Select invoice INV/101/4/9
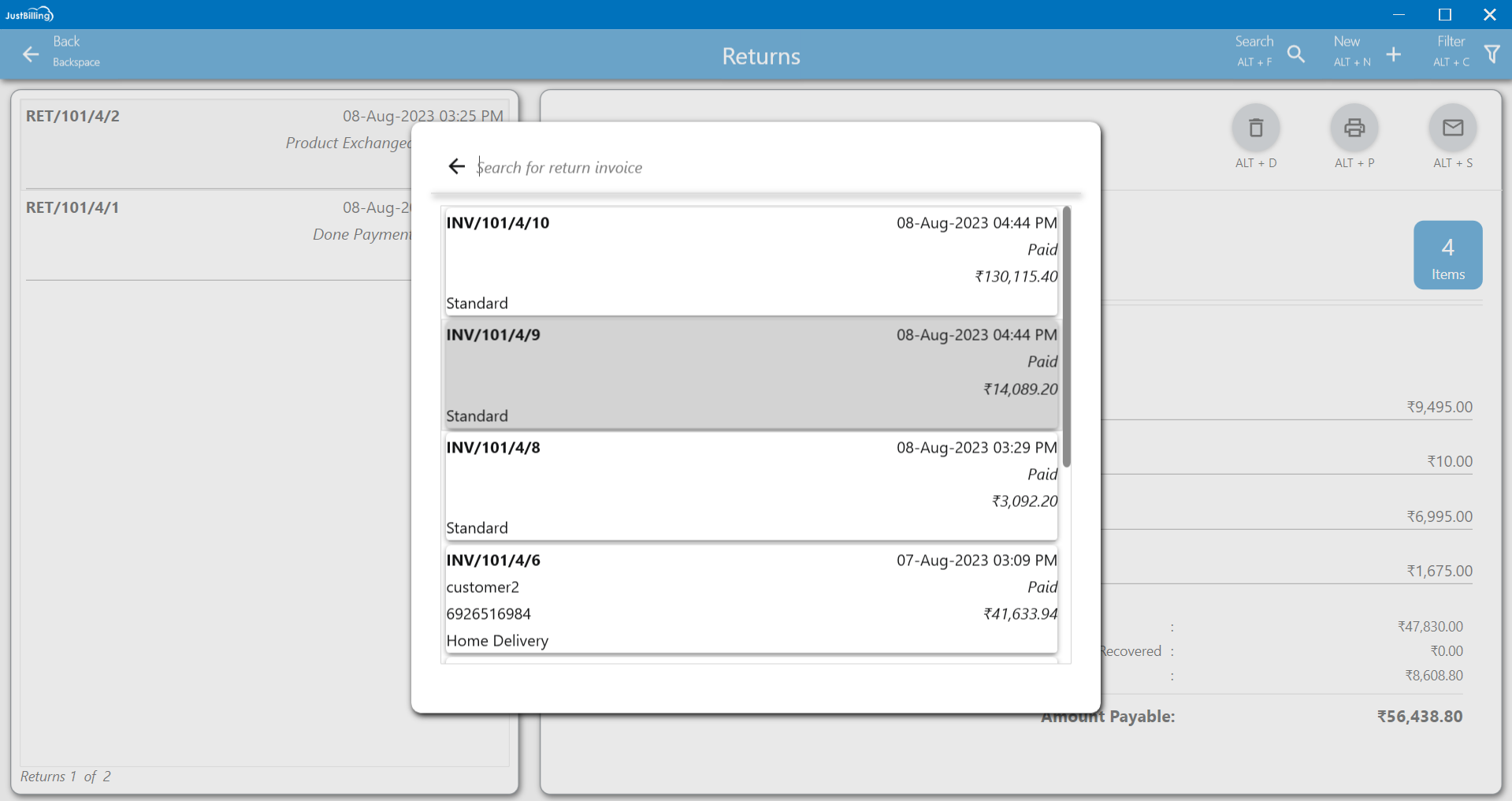The width and height of the screenshot is (1512, 801). 751,374
